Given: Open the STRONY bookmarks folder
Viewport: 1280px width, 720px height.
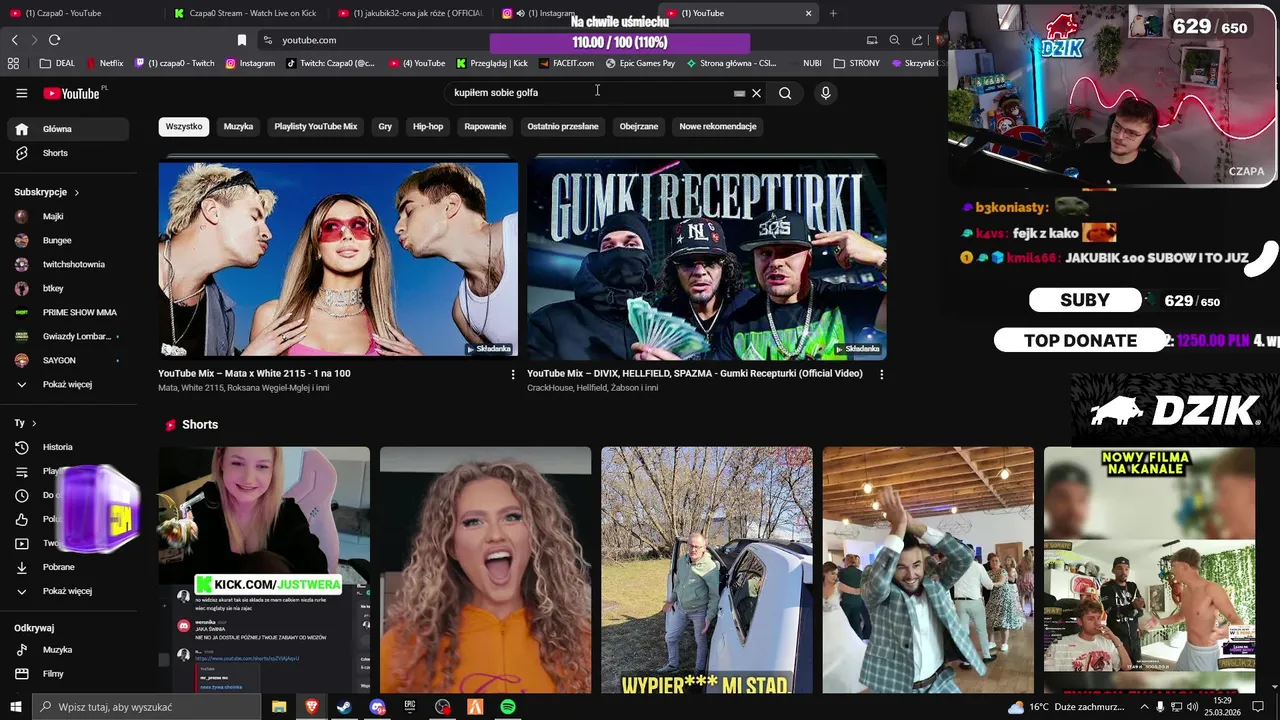Looking at the screenshot, I should pos(857,63).
